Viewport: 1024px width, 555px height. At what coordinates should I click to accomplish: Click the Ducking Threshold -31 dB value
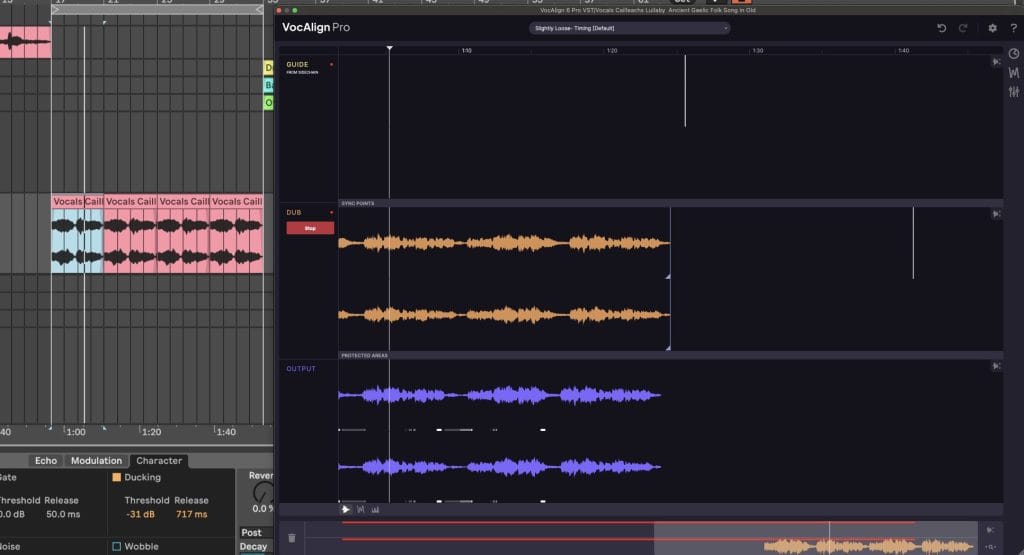[139, 514]
